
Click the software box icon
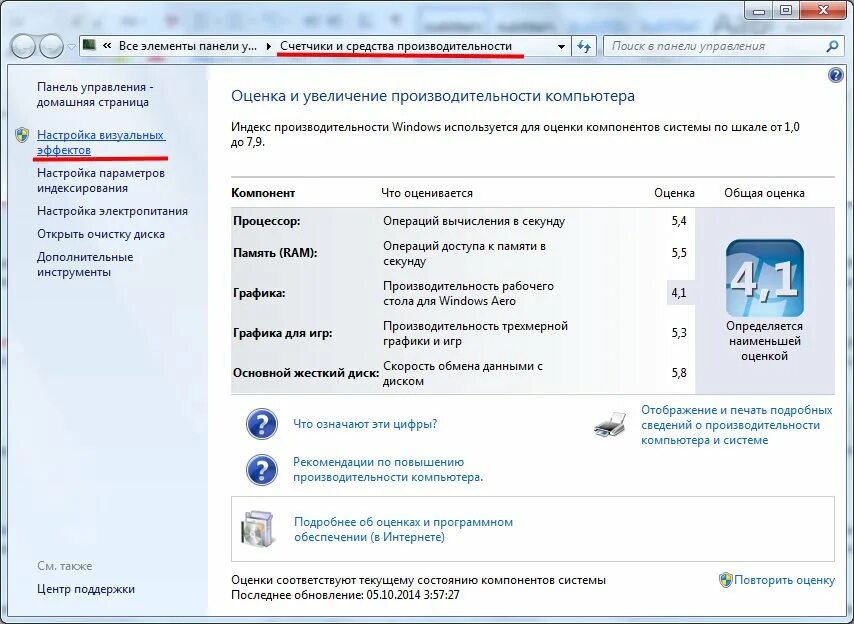point(257,529)
